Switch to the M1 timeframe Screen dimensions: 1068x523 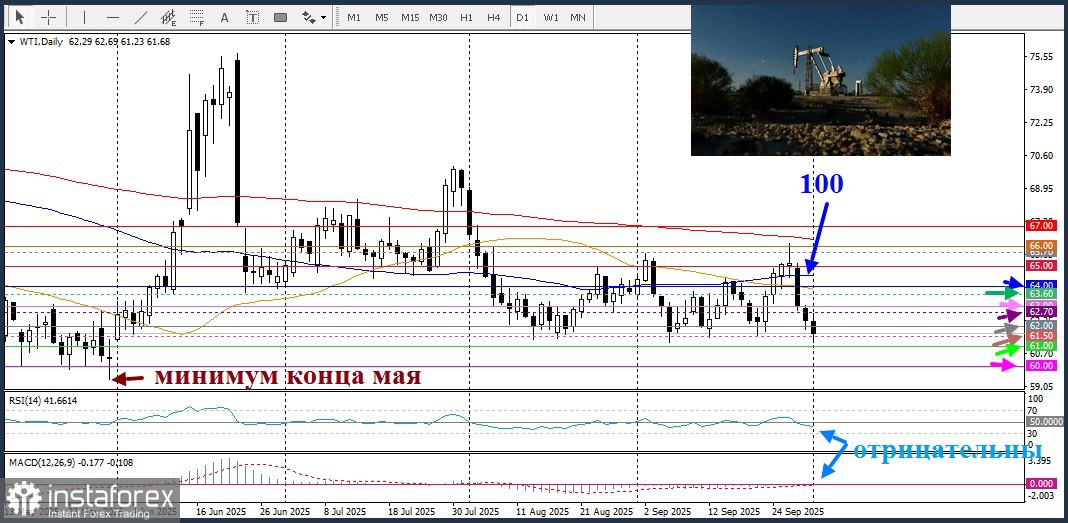tap(354, 17)
